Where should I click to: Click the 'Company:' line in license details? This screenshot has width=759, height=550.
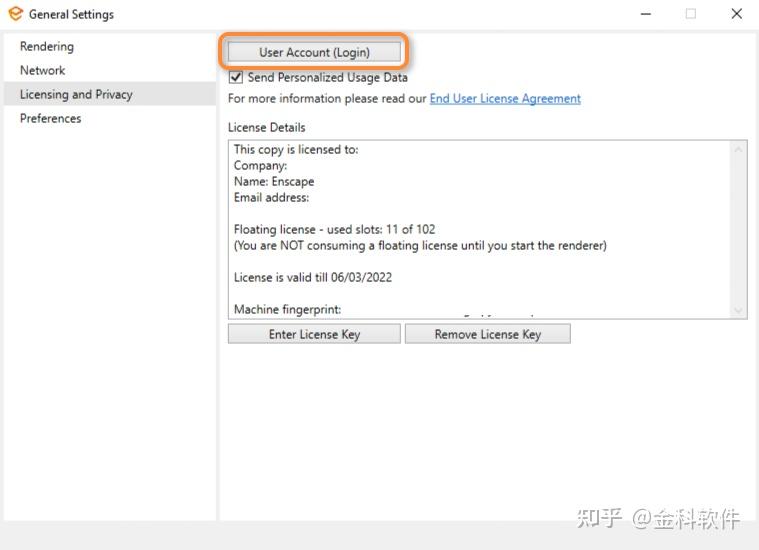click(x=260, y=166)
